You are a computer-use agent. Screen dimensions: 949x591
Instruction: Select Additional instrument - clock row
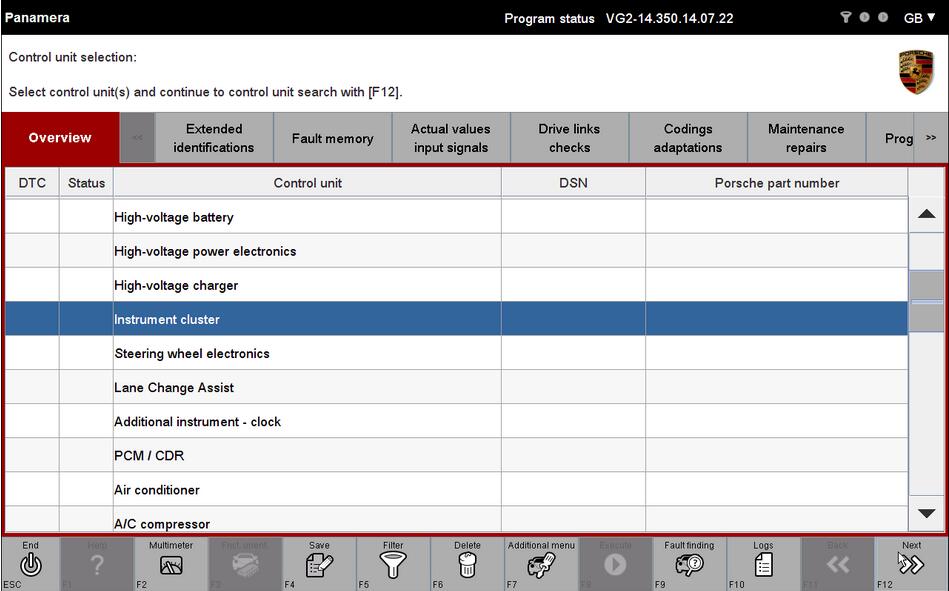(x=456, y=421)
